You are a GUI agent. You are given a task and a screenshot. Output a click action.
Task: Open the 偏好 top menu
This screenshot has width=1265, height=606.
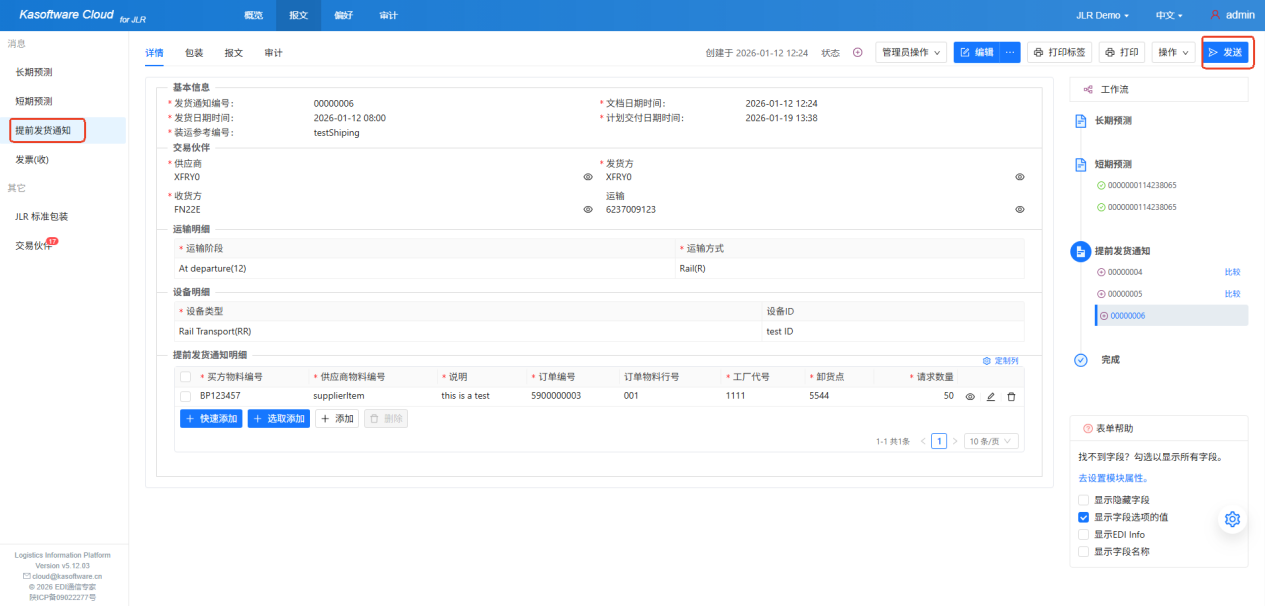(x=343, y=16)
